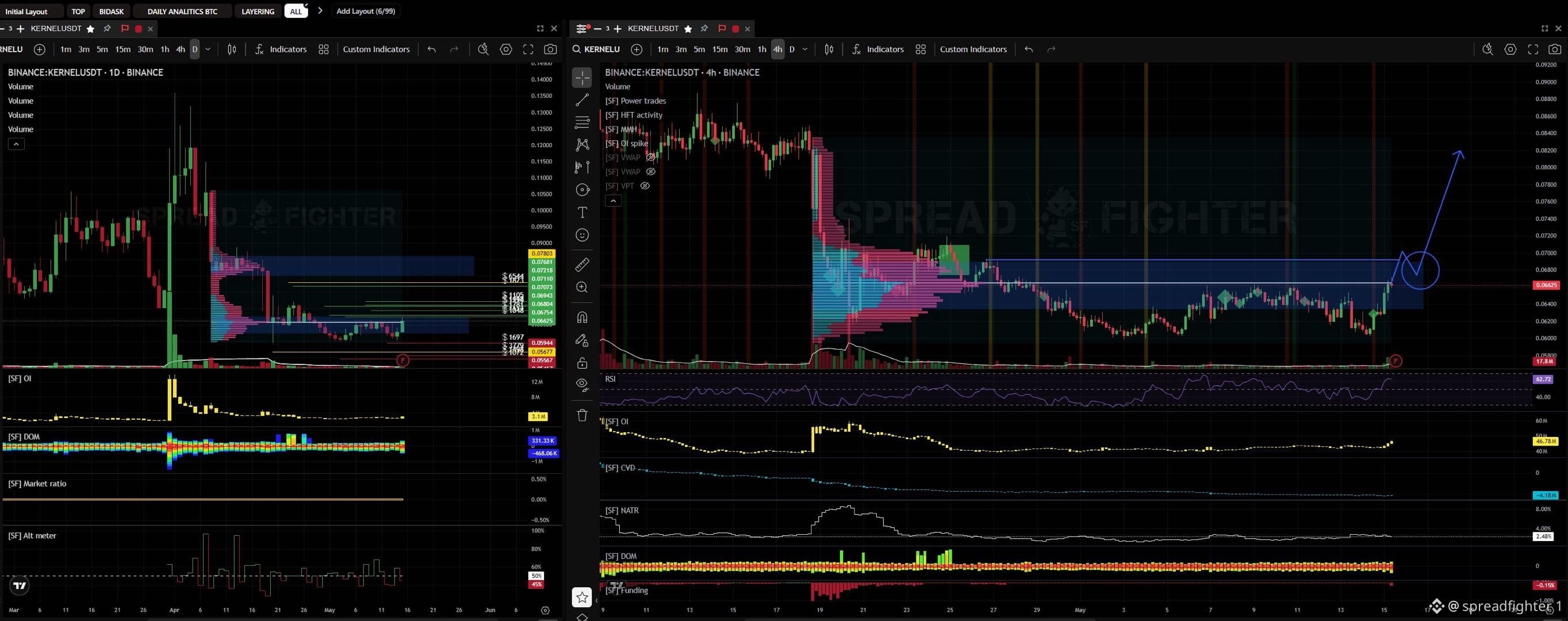This screenshot has height=621, width=1568.
Task: Collapse the 1D chart indicator legend
Action: (x=16, y=144)
